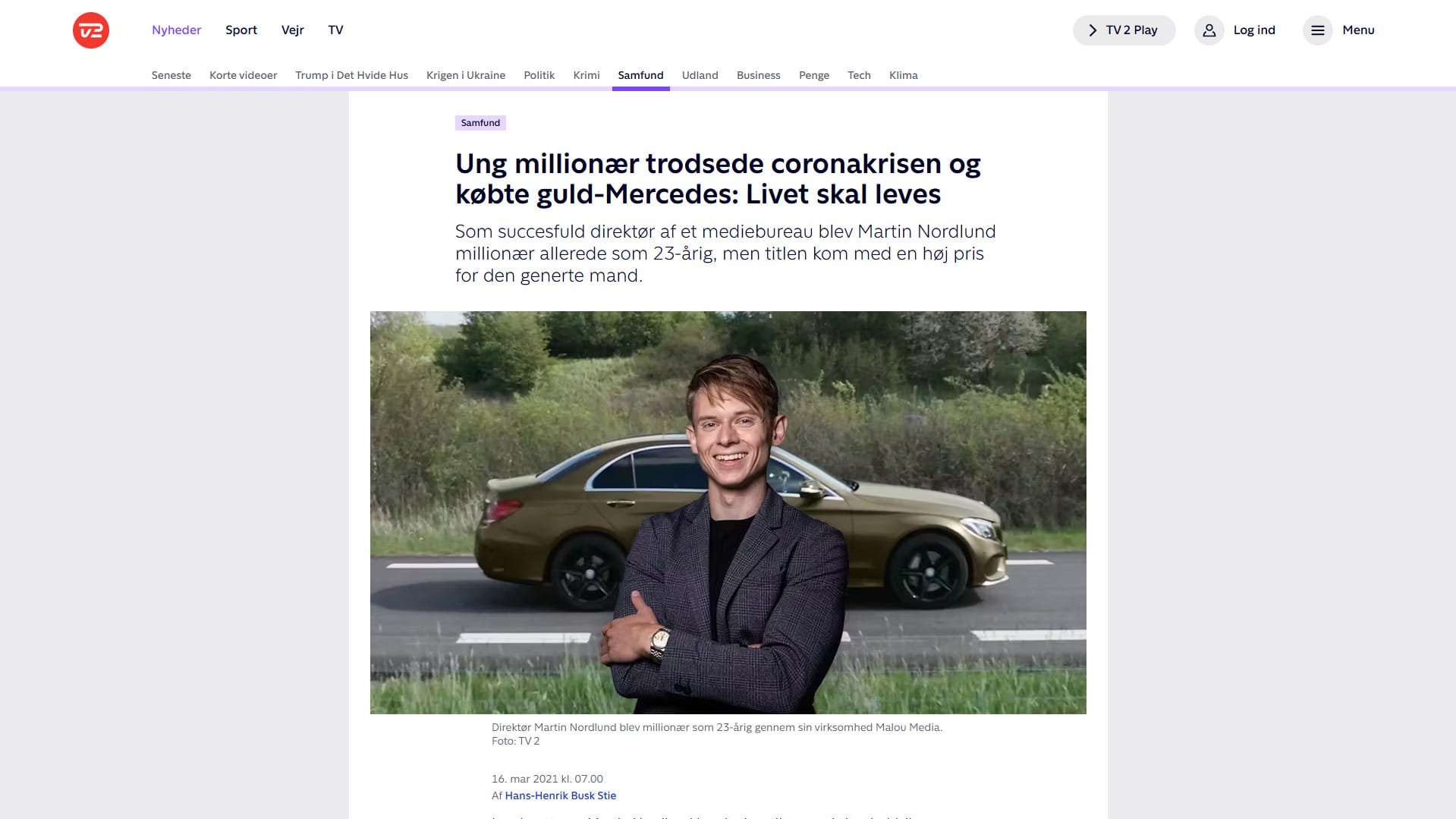Go to the Udland tab
1456x819 pixels.
(700, 75)
